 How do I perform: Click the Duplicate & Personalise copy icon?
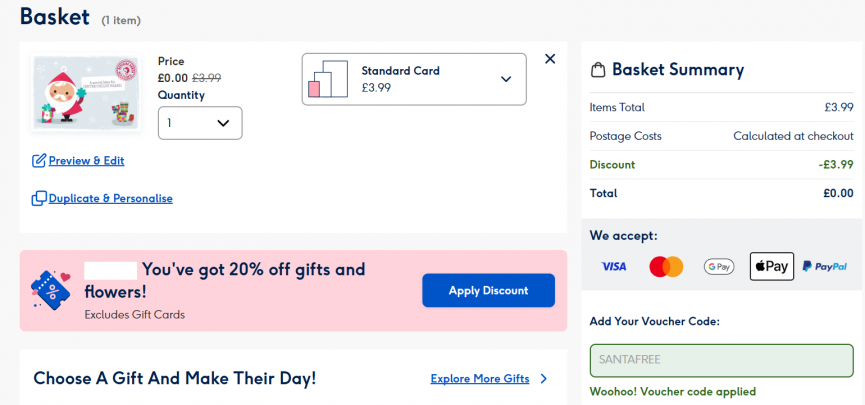pos(39,199)
